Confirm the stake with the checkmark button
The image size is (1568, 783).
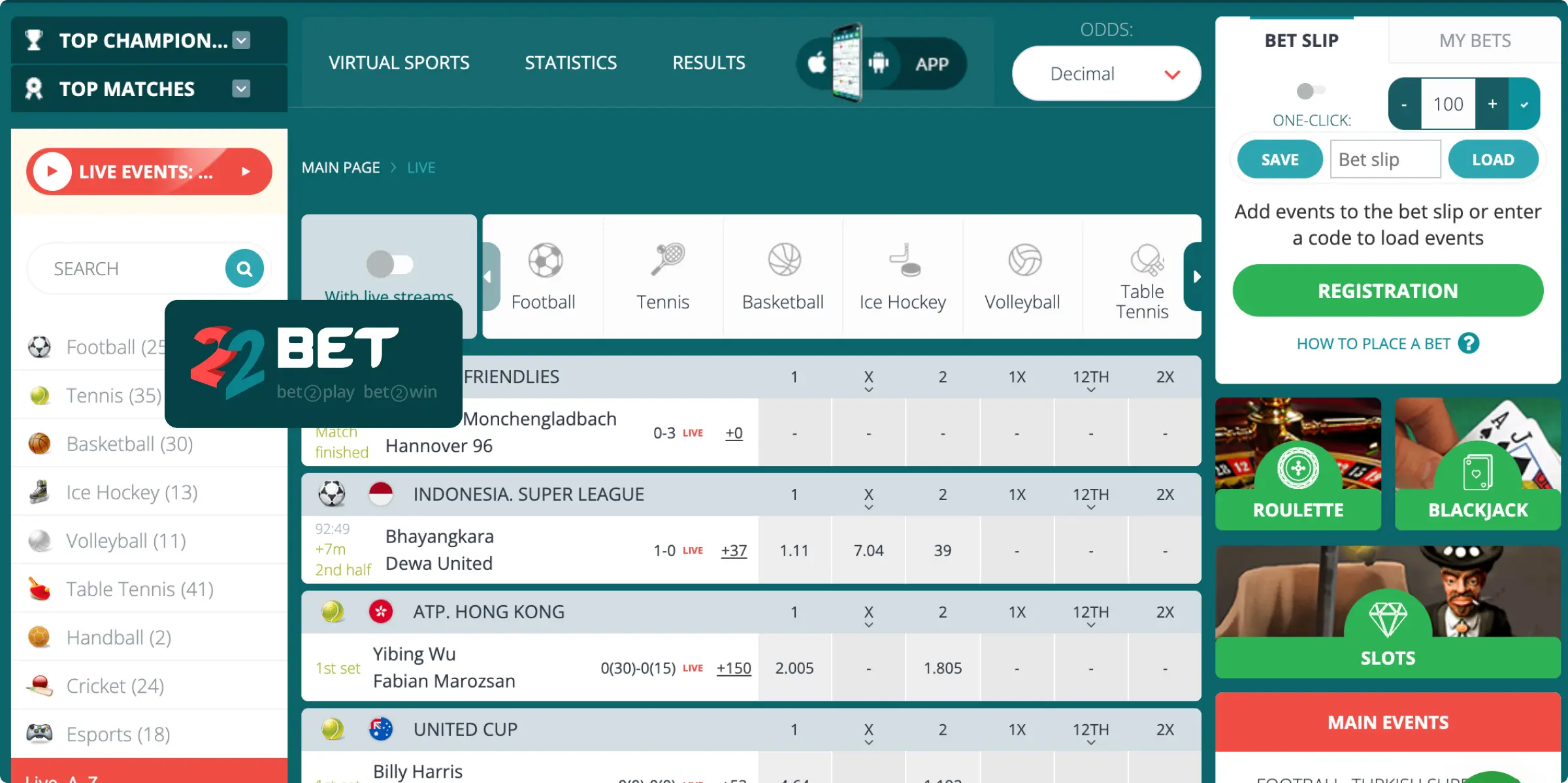[1525, 103]
